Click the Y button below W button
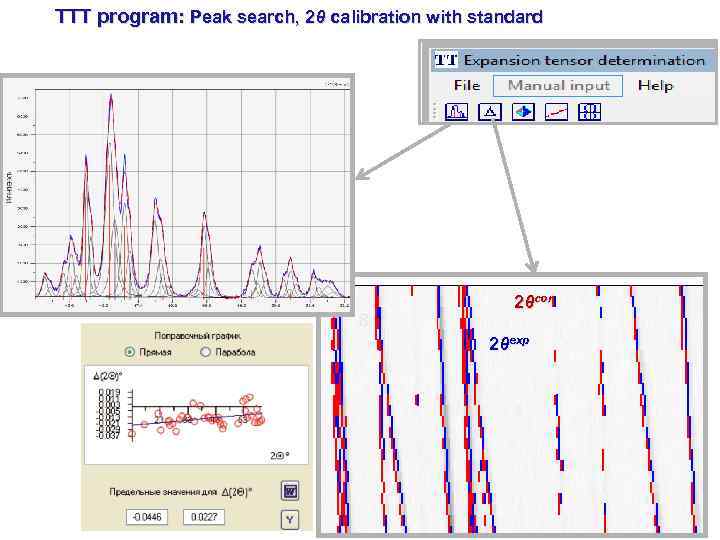 coord(290,520)
